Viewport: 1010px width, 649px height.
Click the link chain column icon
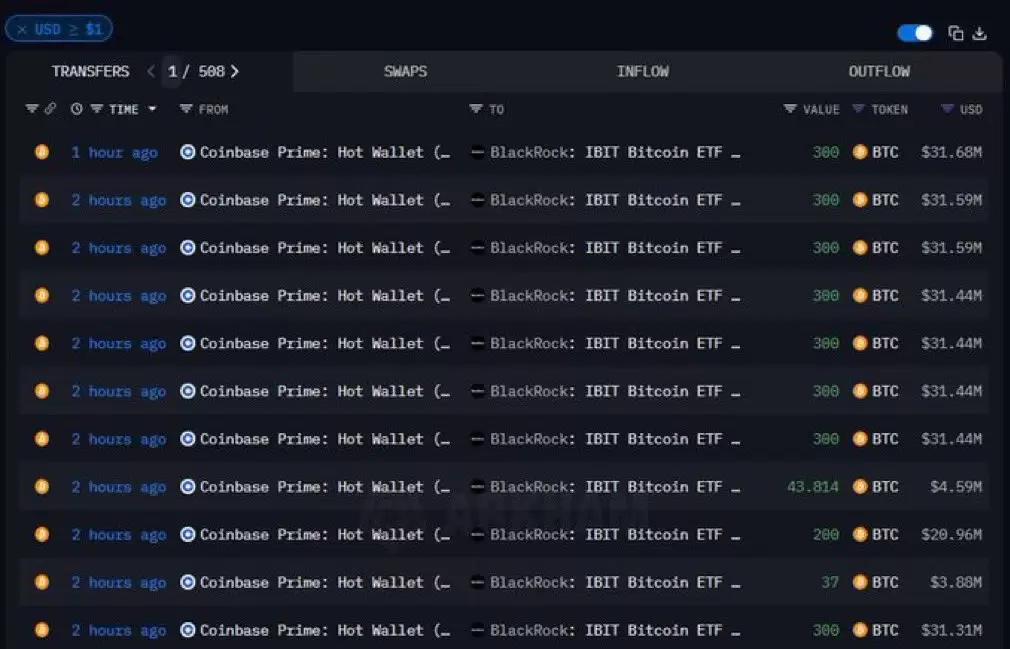pos(50,109)
